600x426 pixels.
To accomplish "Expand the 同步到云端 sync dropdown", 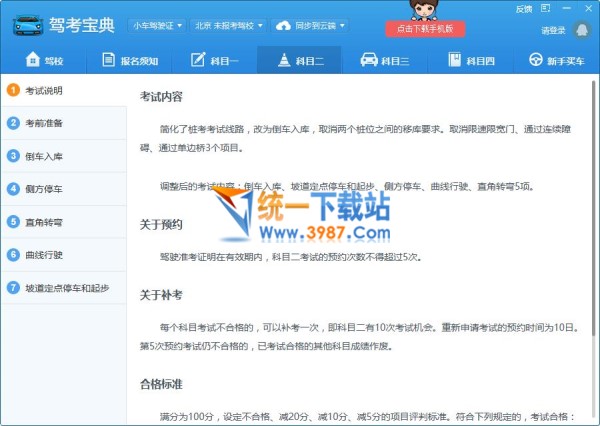I will [x=310, y=26].
